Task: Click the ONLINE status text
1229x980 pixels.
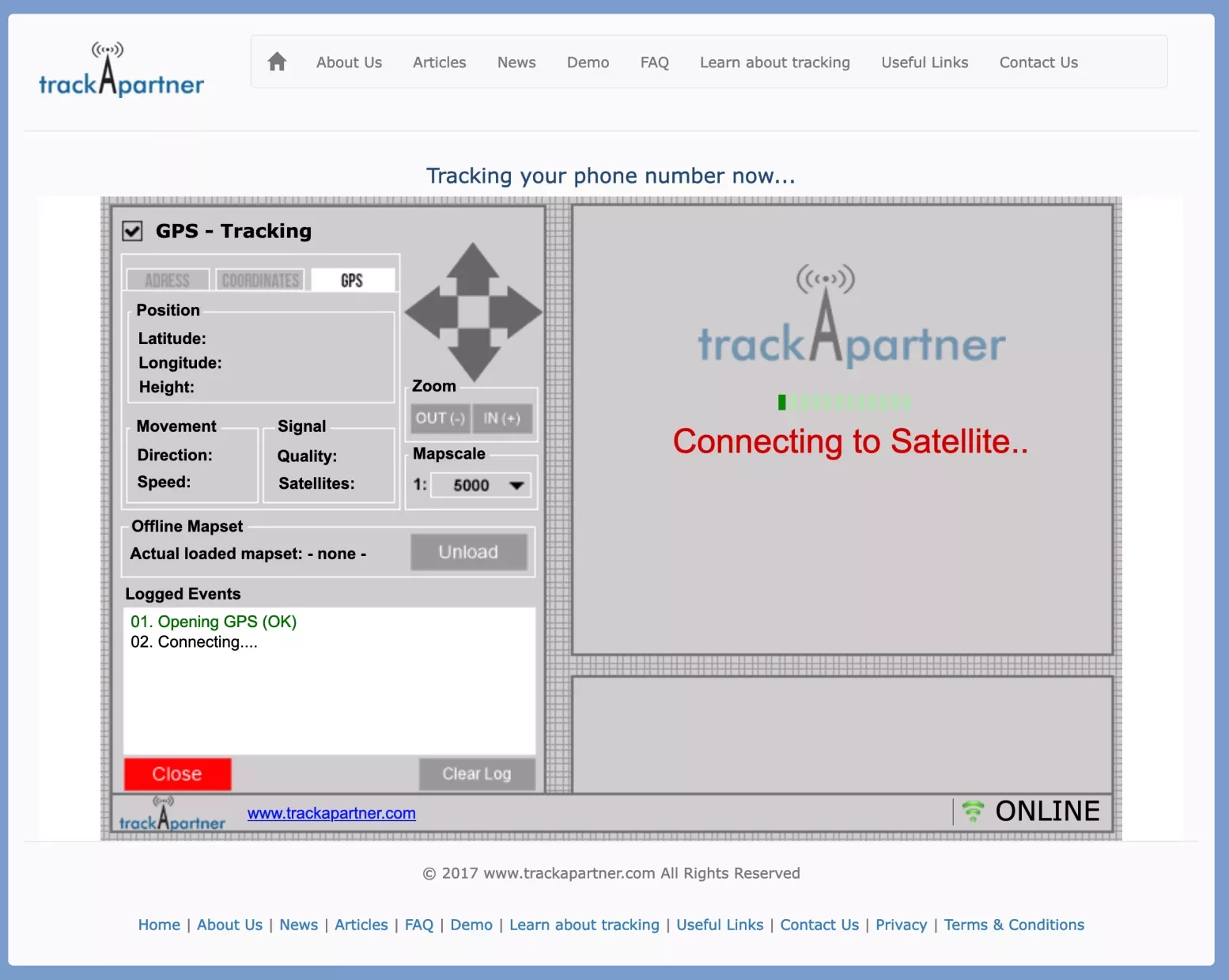Action: (x=1047, y=812)
